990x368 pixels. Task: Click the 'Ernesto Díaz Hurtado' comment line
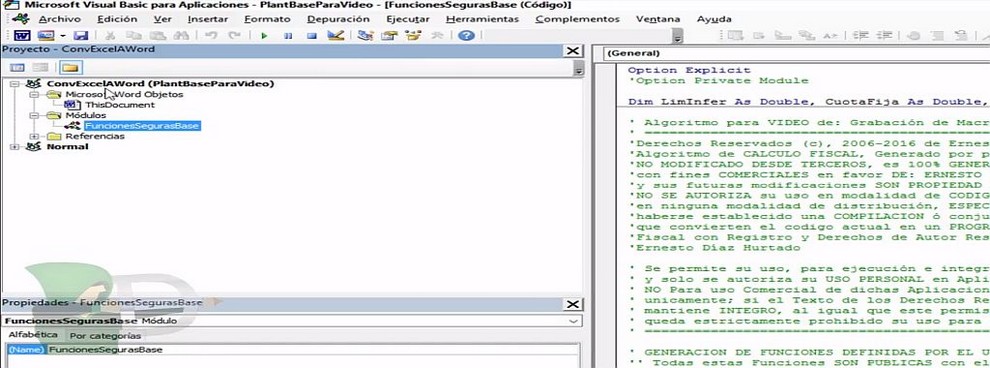[x=714, y=248]
